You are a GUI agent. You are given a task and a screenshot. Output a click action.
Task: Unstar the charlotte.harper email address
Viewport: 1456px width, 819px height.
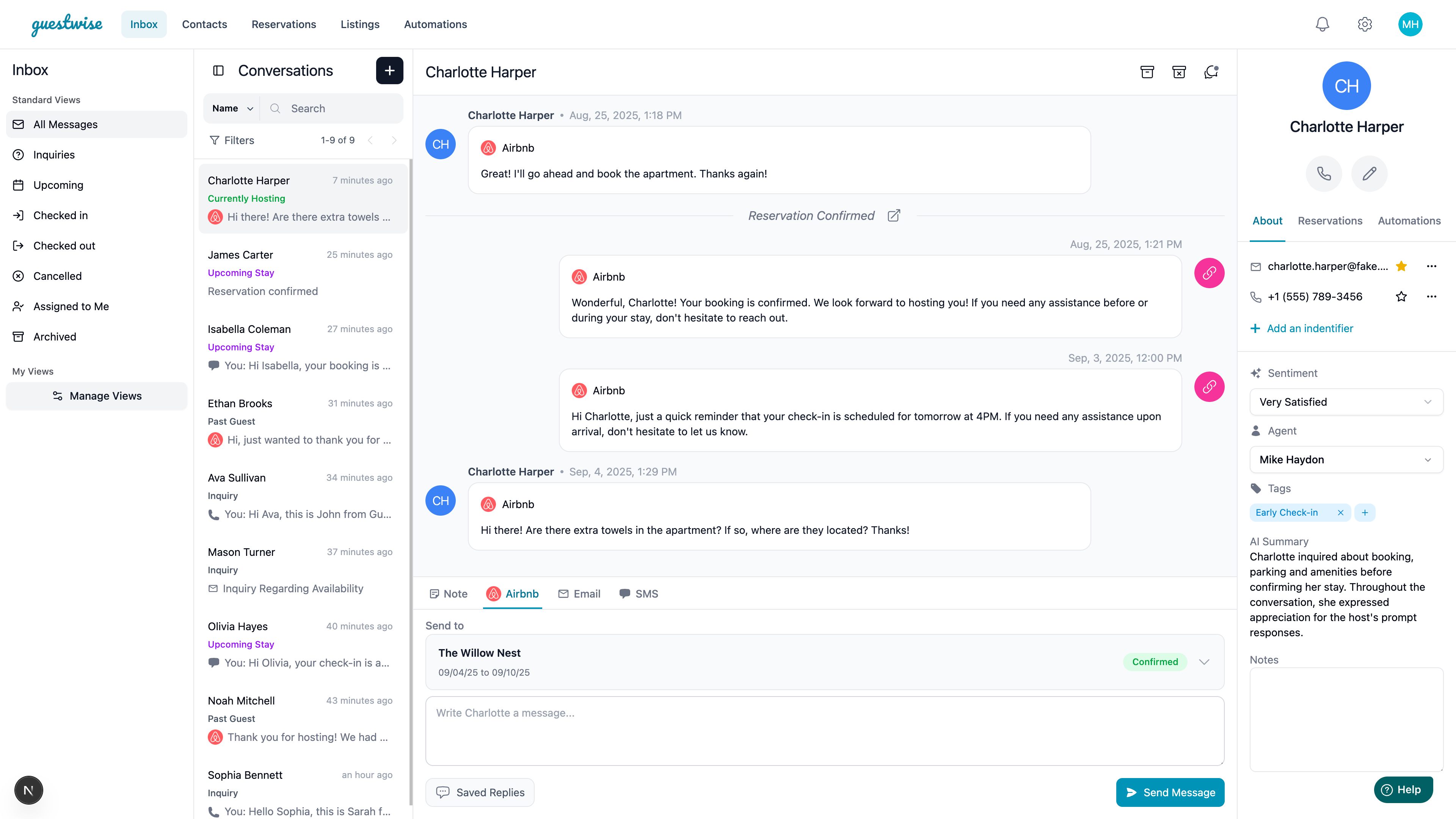click(x=1401, y=266)
